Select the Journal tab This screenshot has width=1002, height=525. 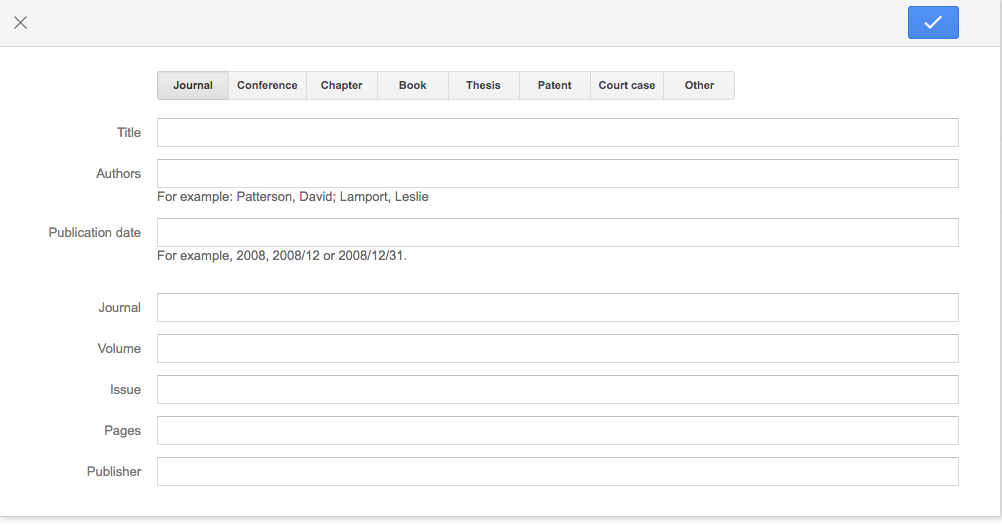click(192, 86)
